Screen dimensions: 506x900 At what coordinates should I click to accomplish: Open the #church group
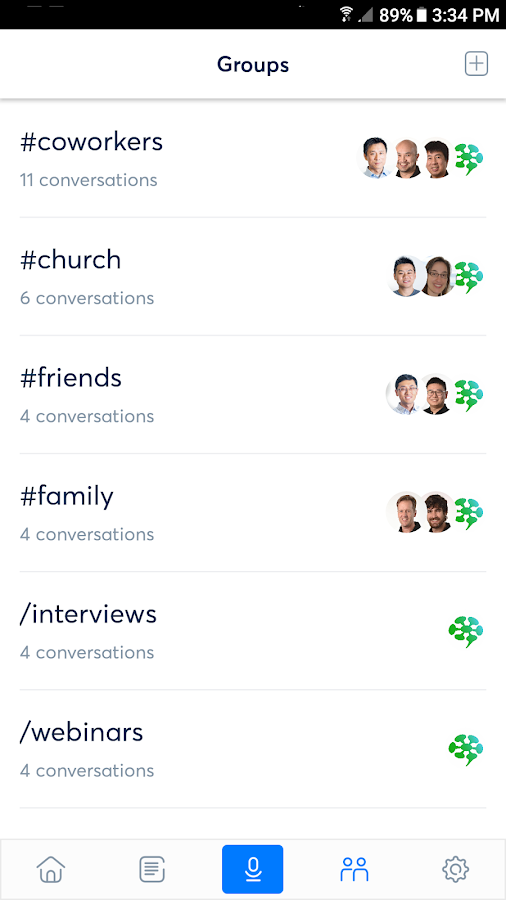tap(253, 277)
